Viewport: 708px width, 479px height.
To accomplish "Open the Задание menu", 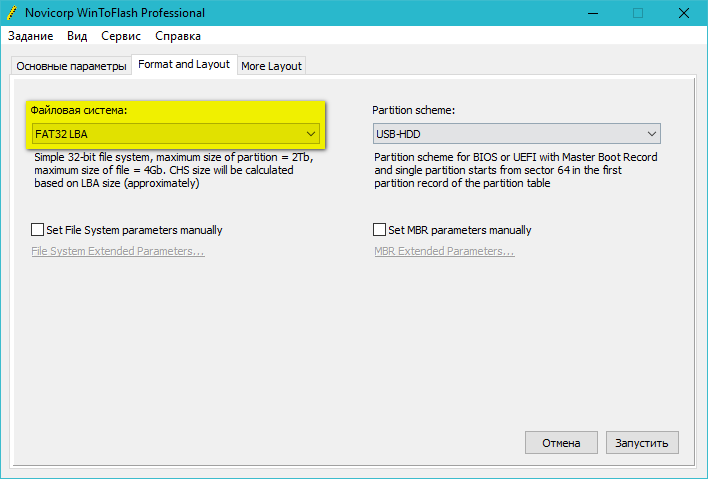I will point(30,36).
